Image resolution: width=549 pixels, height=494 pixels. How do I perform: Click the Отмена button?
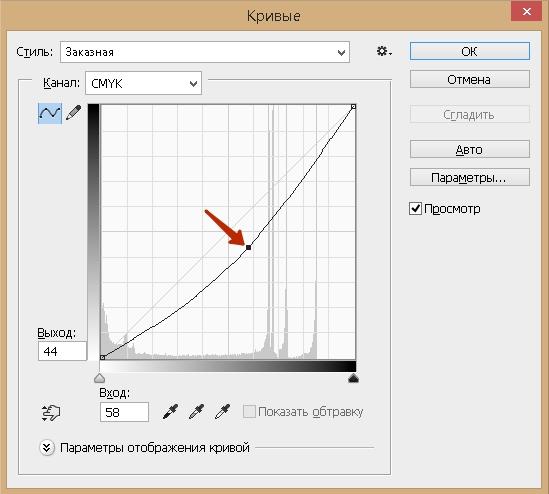tap(470, 79)
